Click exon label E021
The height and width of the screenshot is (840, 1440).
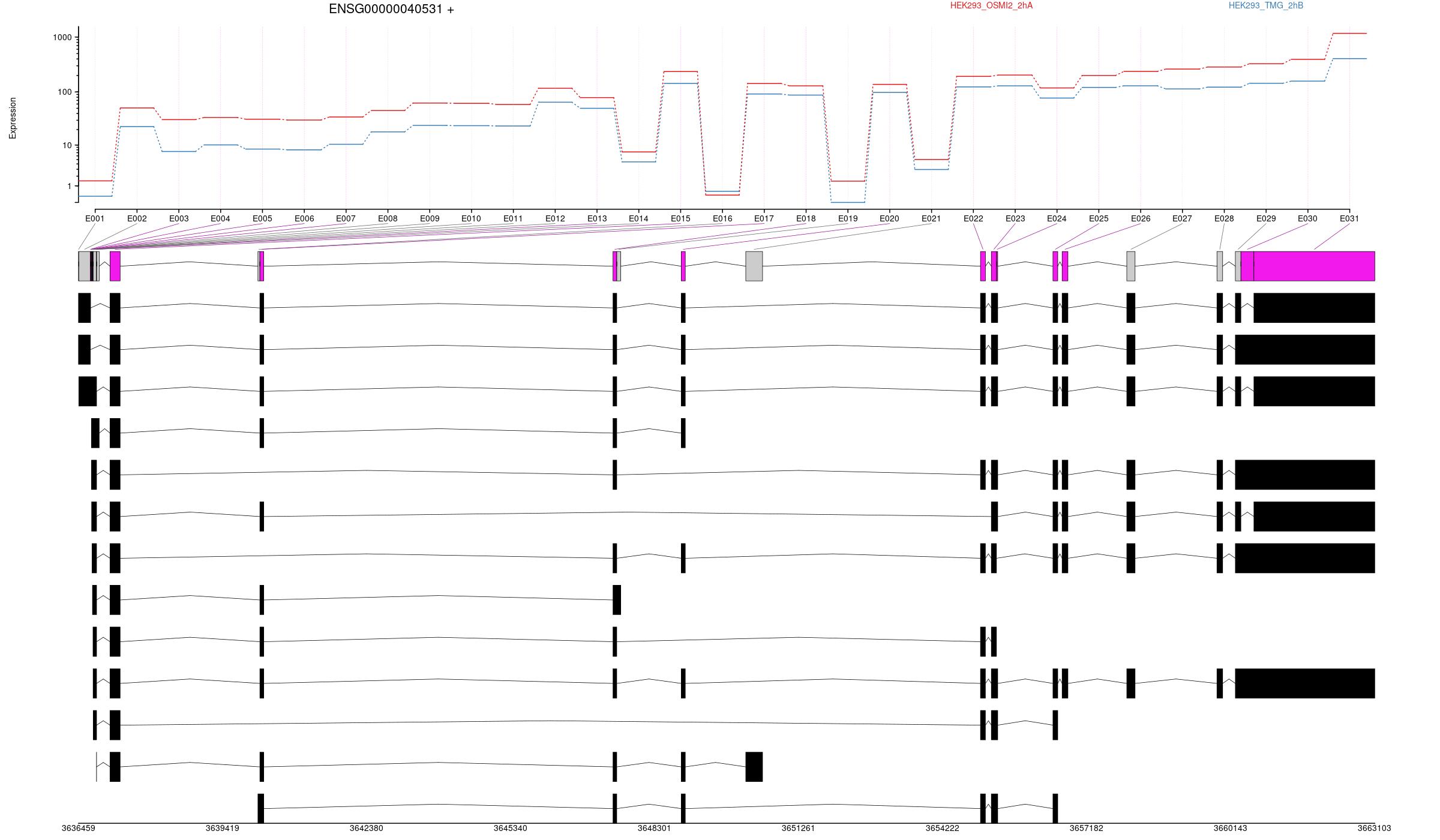(x=931, y=218)
